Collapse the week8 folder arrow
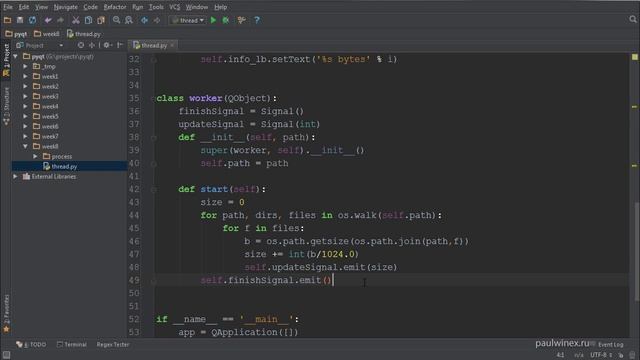The height and width of the screenshot is (360, 640). tap(26, 146)
